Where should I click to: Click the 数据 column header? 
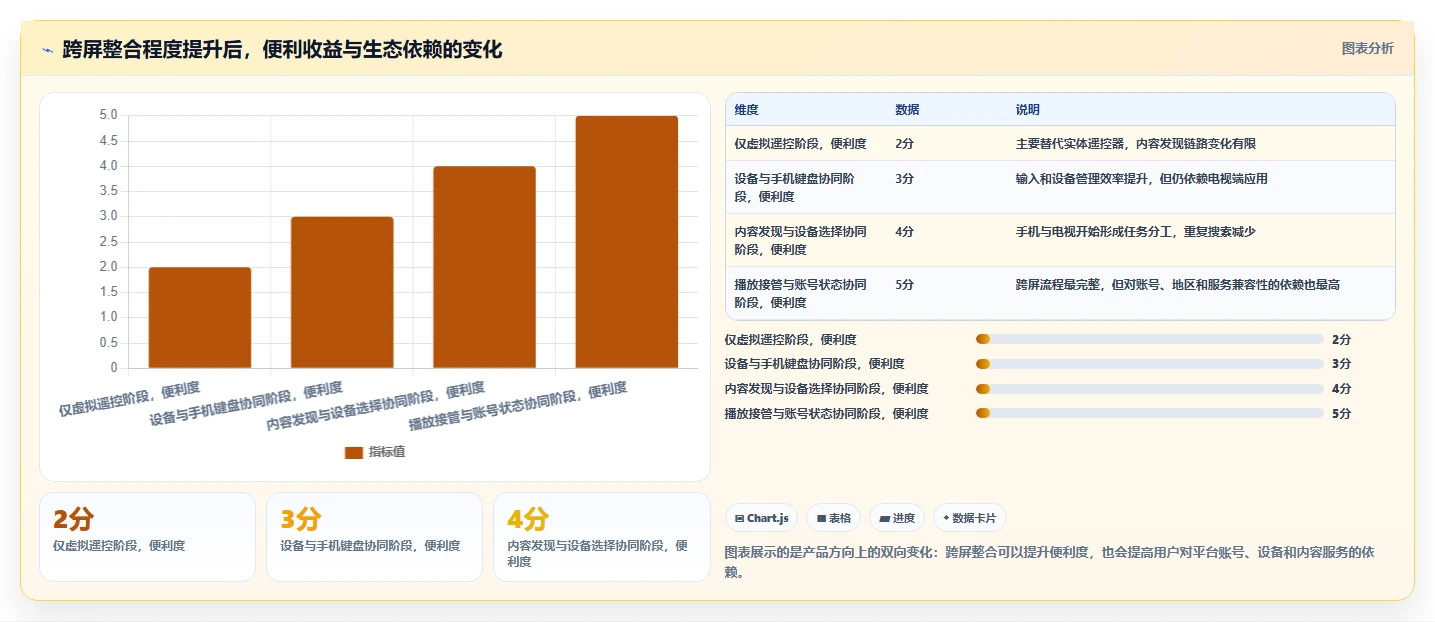[x=907, y=110]
